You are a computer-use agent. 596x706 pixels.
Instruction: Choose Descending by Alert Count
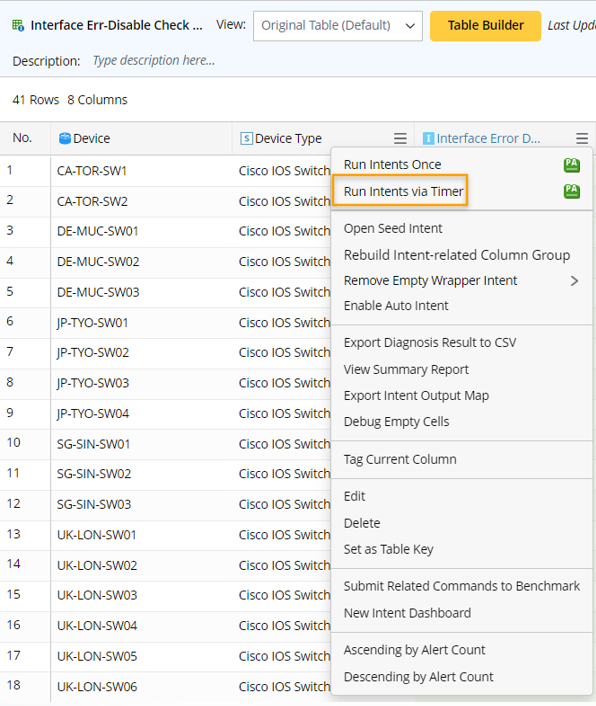(419, 677)
